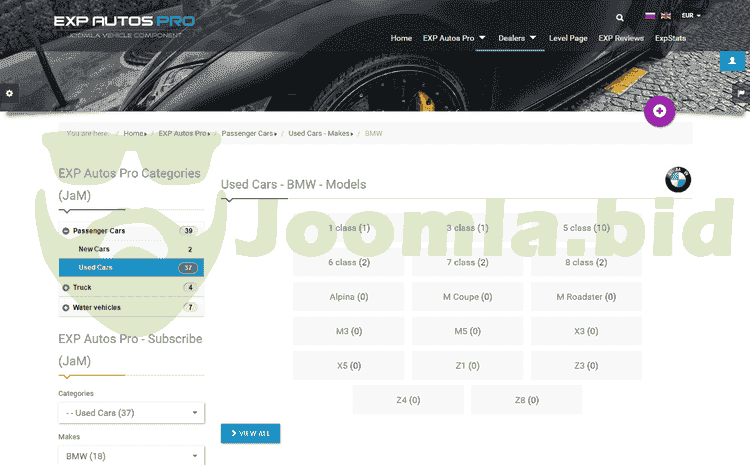Click EXP Autos Pro breadcrumb link
This screenshot has width=750, height=465.
point(183,133)
